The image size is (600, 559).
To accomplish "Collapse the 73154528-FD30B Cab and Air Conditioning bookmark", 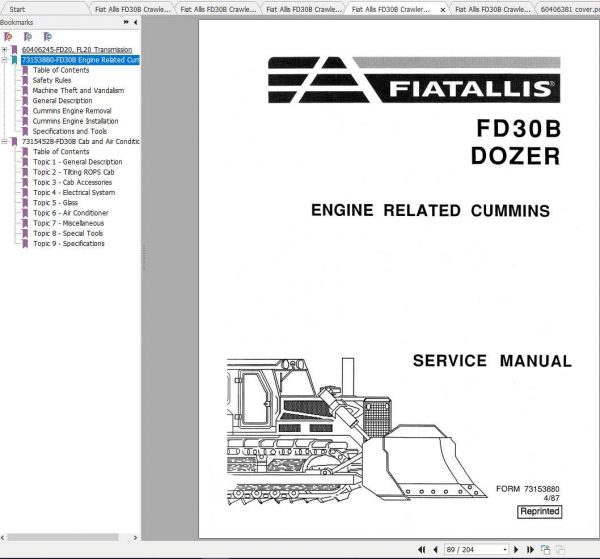I will pos(5,142).
